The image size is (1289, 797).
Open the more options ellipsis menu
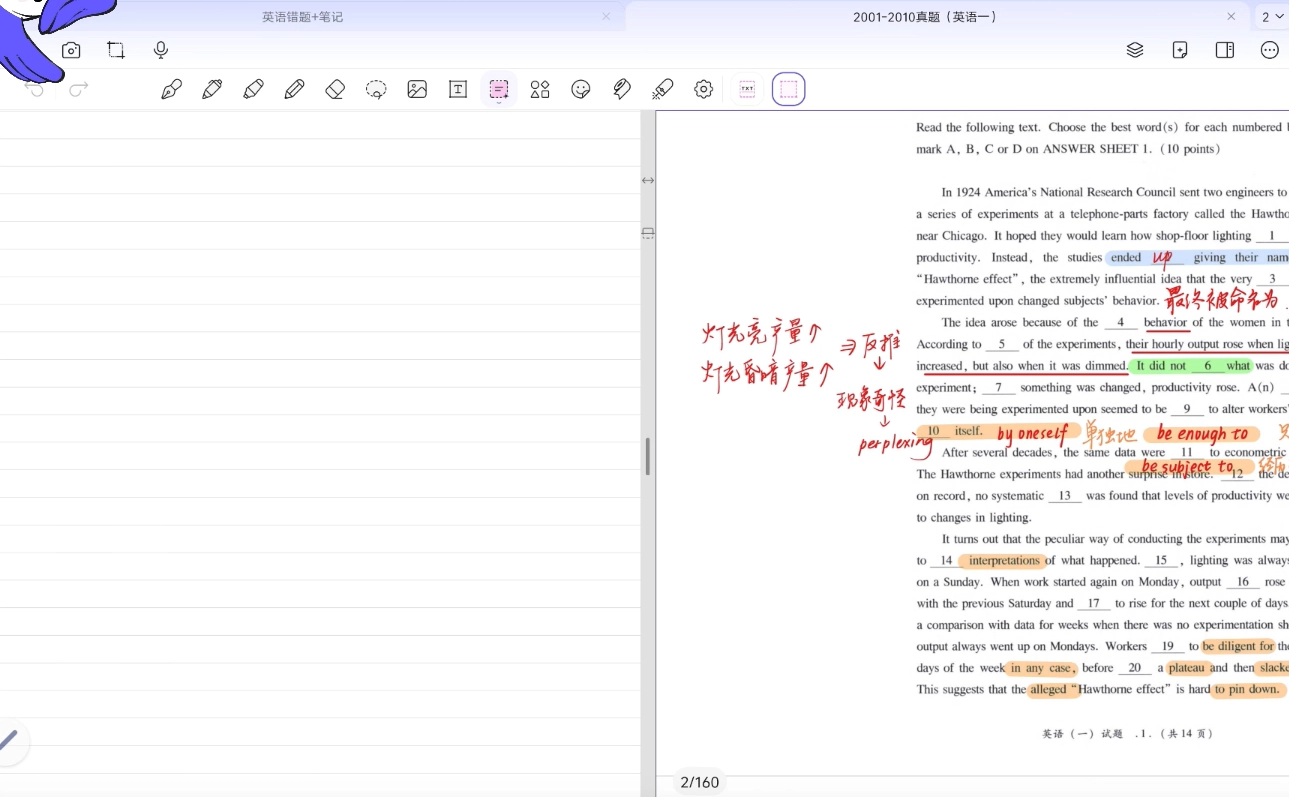point(1269,50)
